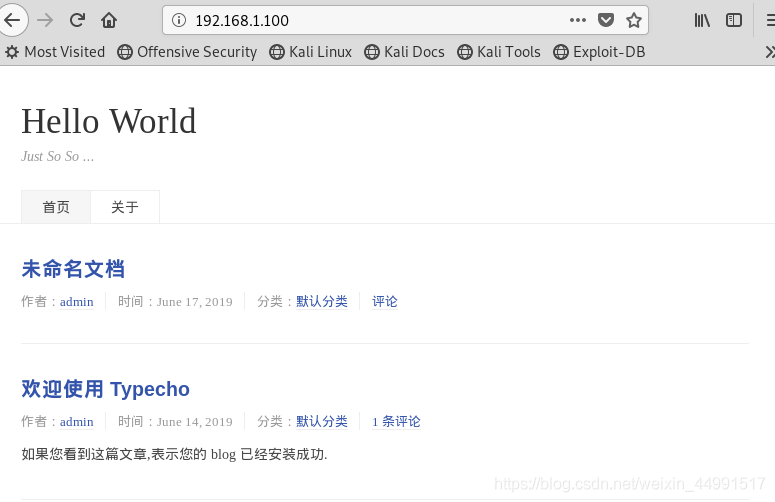The height and width of the screenshot is (502, 775).
Task: Click admin author of Typecho post
Action: coord(77,422)
